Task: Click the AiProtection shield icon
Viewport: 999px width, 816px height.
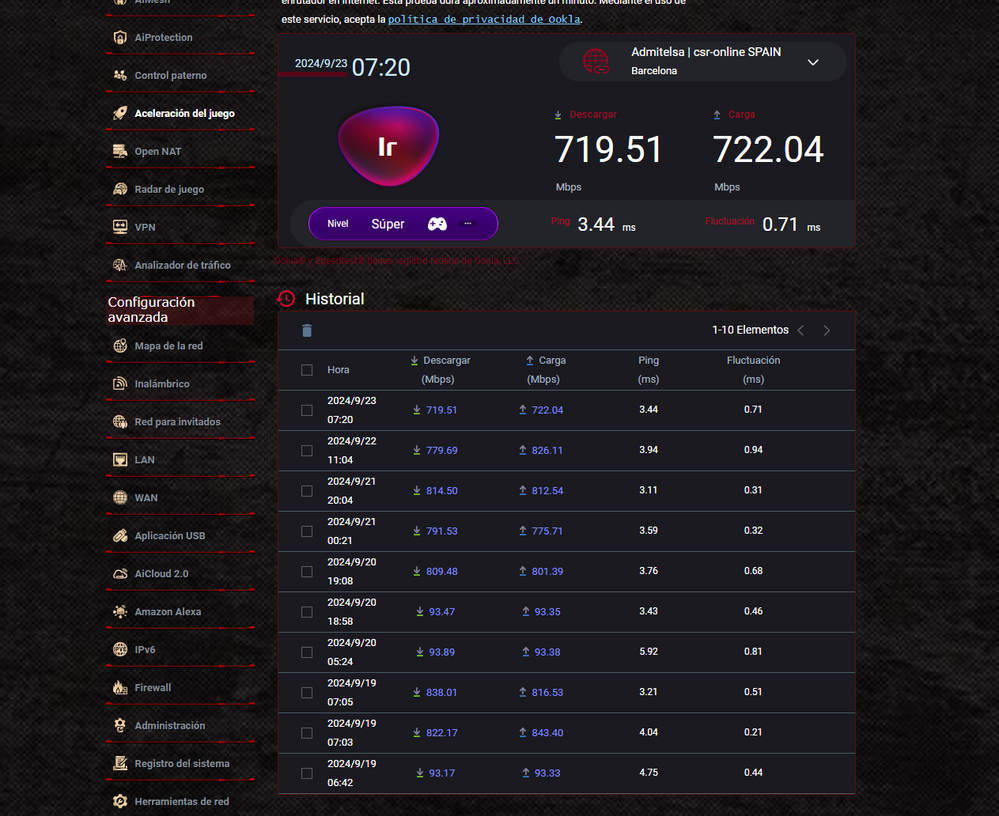Action: coord(120,38)
